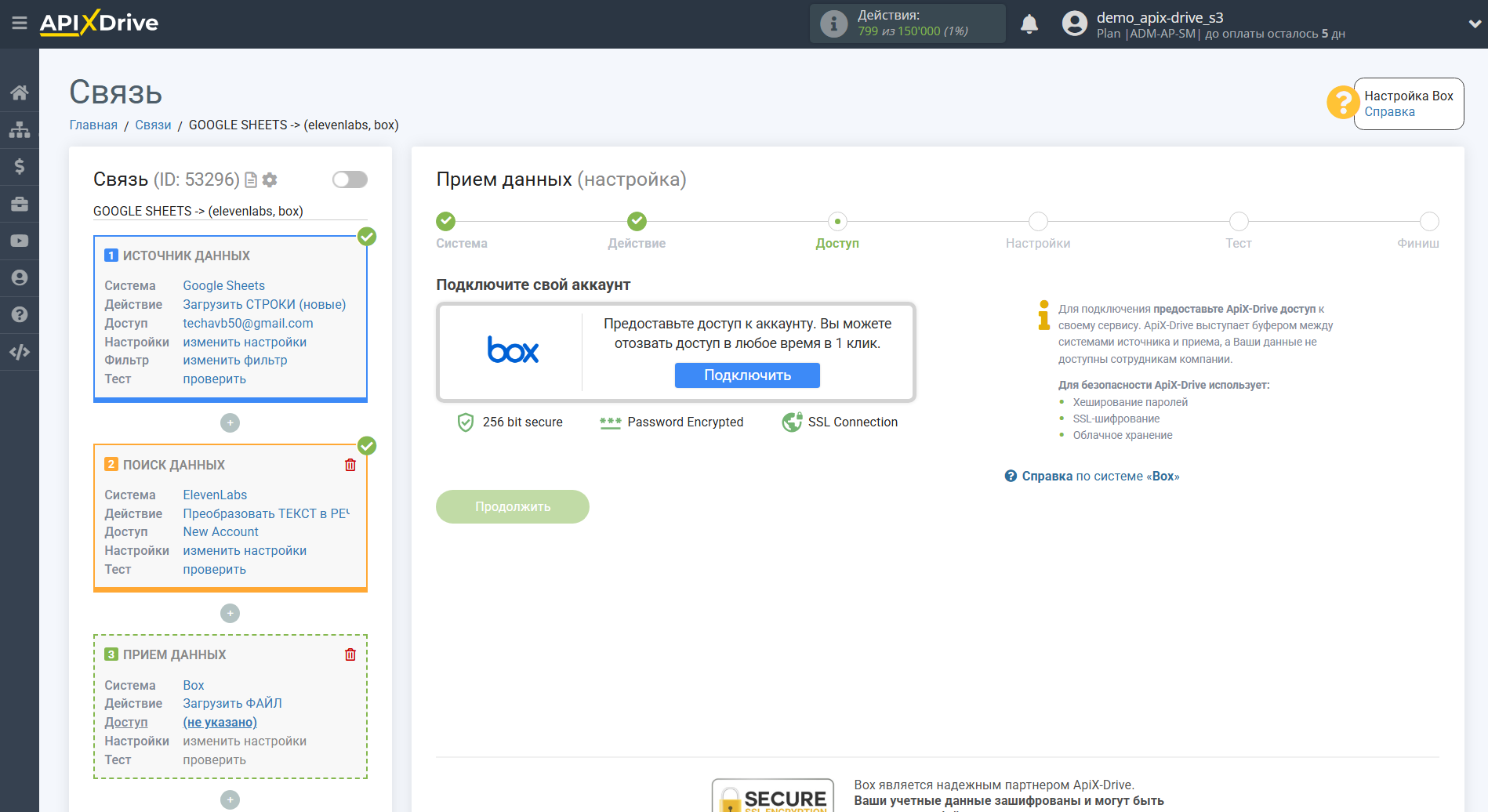Image resolution: width=1488 pixels, height=812 pixels.
Task: Select the Система step in the progress bar
Action: (x=445, y=222)
